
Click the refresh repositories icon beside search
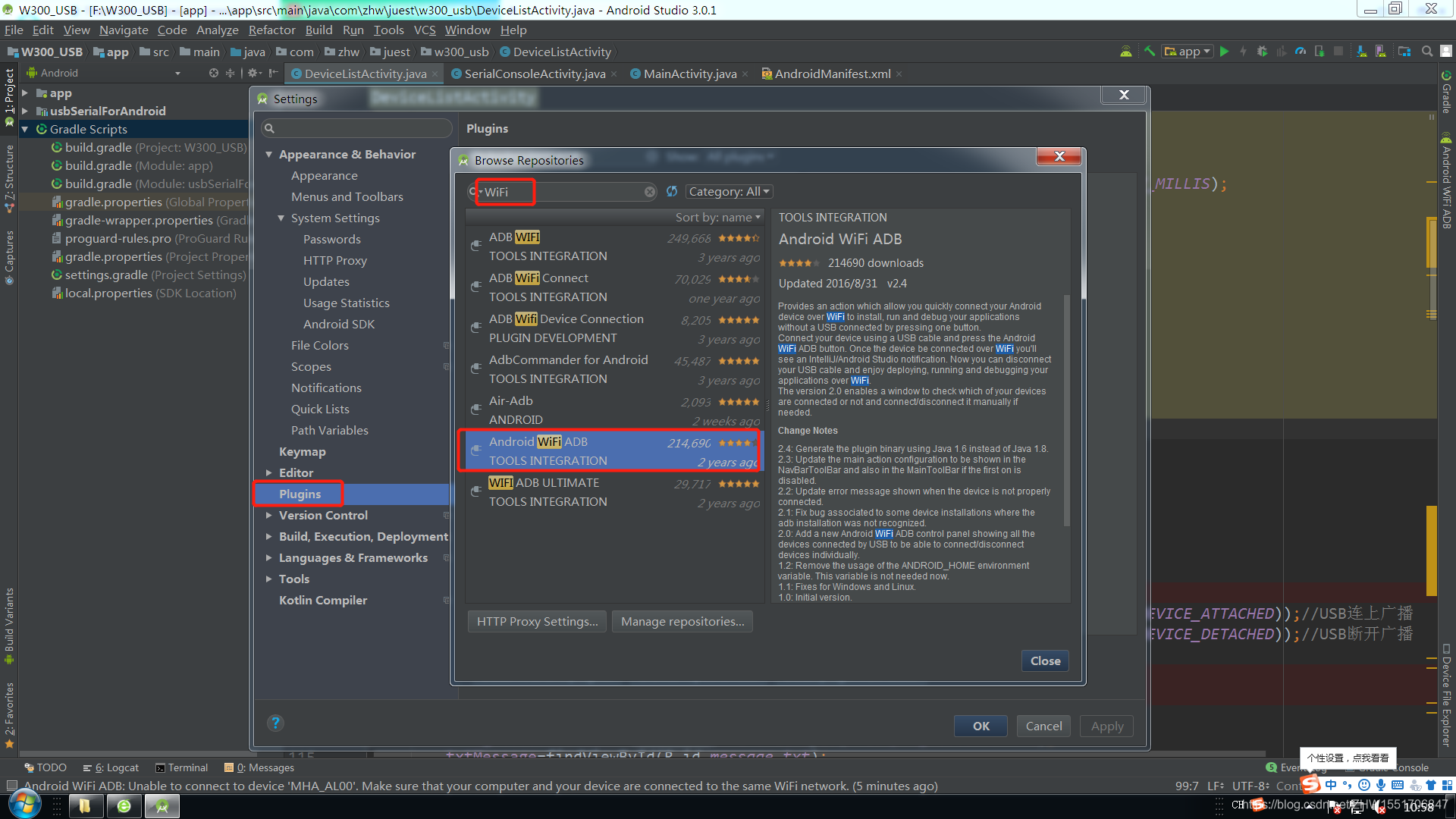[x=672, y=192]
